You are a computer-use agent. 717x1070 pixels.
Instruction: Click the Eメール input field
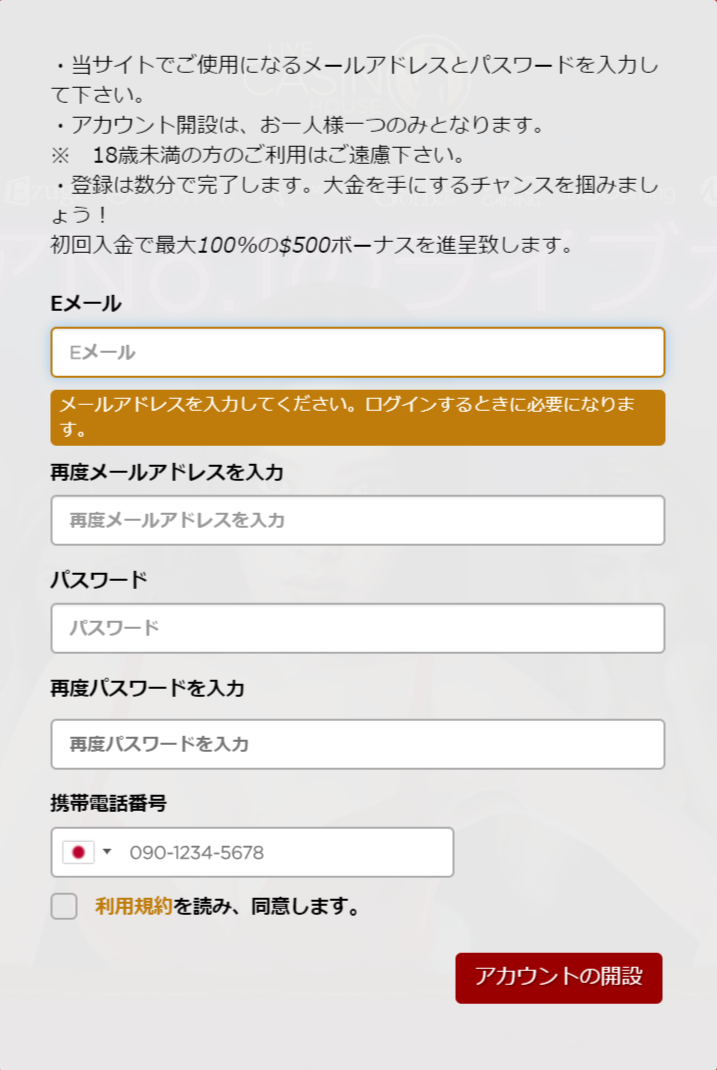coord(358,352)
